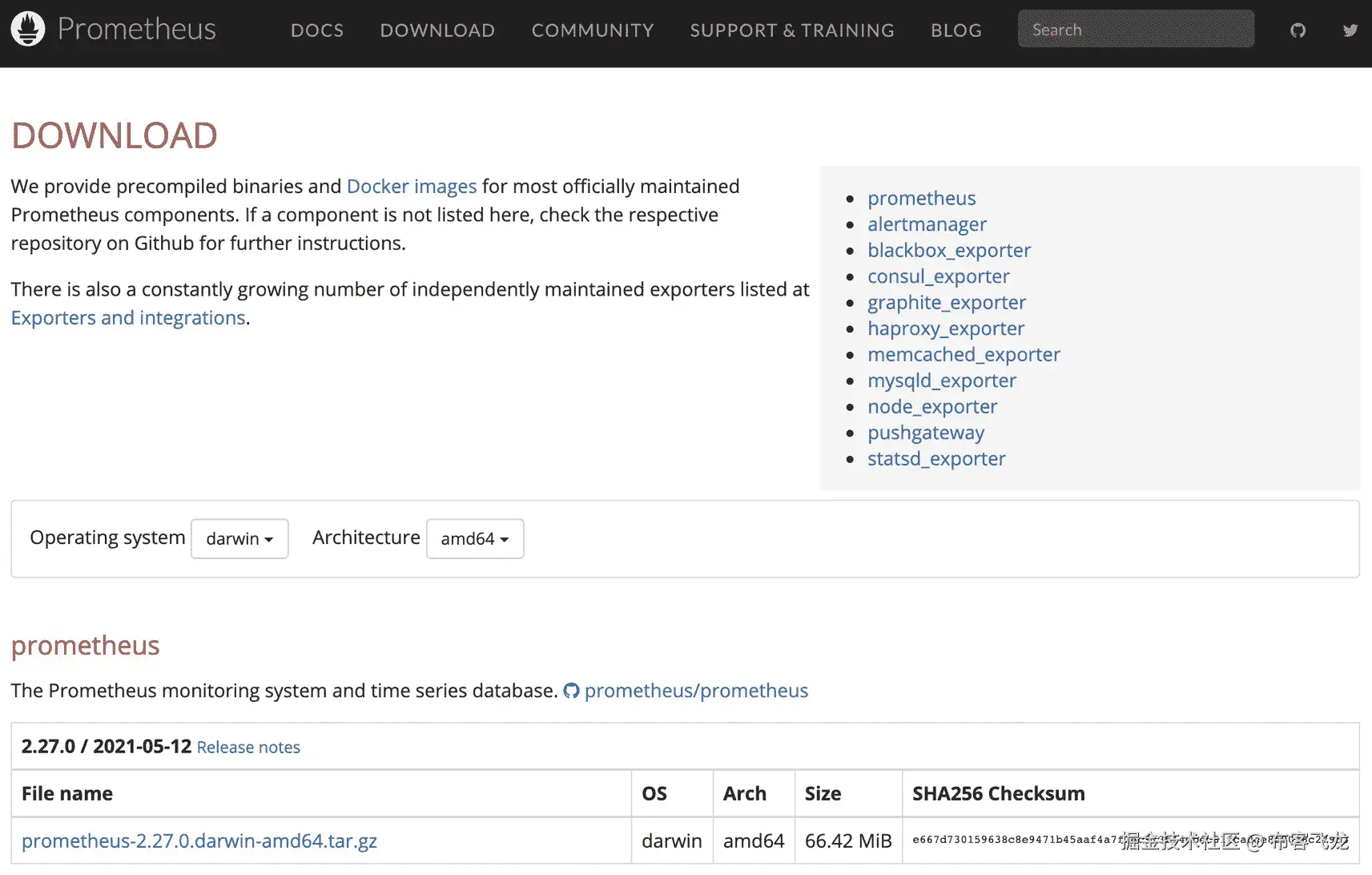Expand the Architecture amd64 dropdown

(x=475, y=538)
